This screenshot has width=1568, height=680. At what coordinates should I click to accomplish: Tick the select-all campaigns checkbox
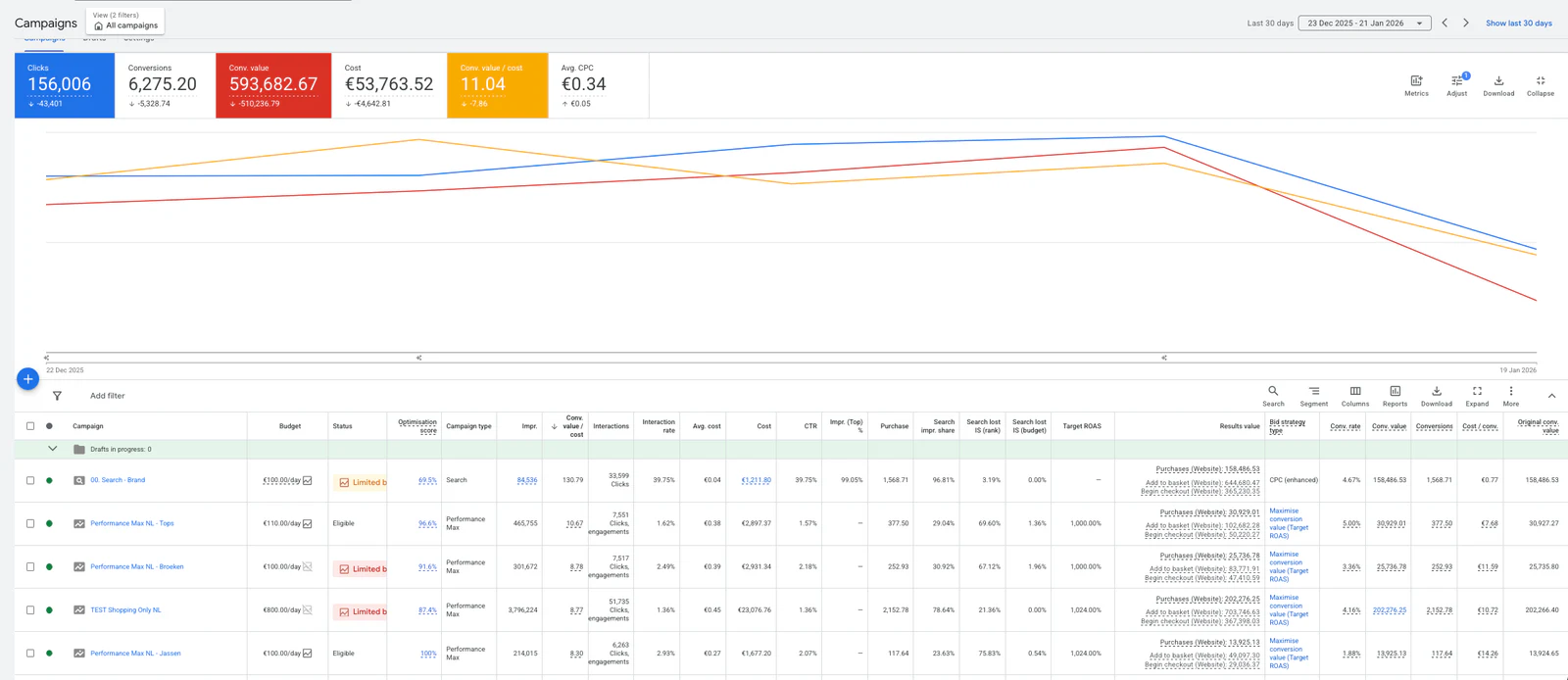pos(30,426)
